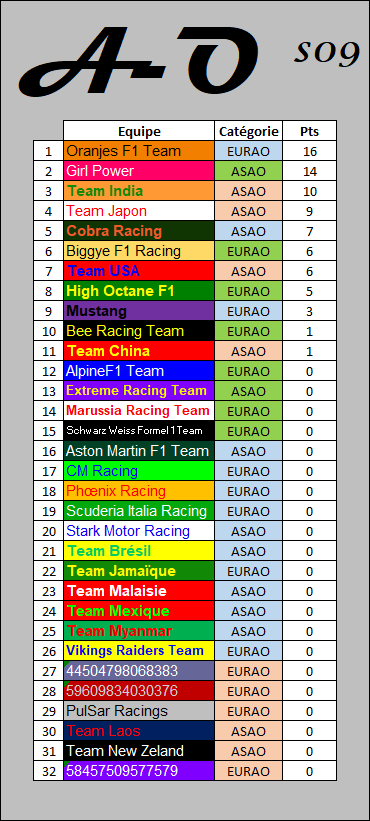The image size is (370, 821).
Task: Click the Bee Racing Team cell
Action: [x=139, y=331]
